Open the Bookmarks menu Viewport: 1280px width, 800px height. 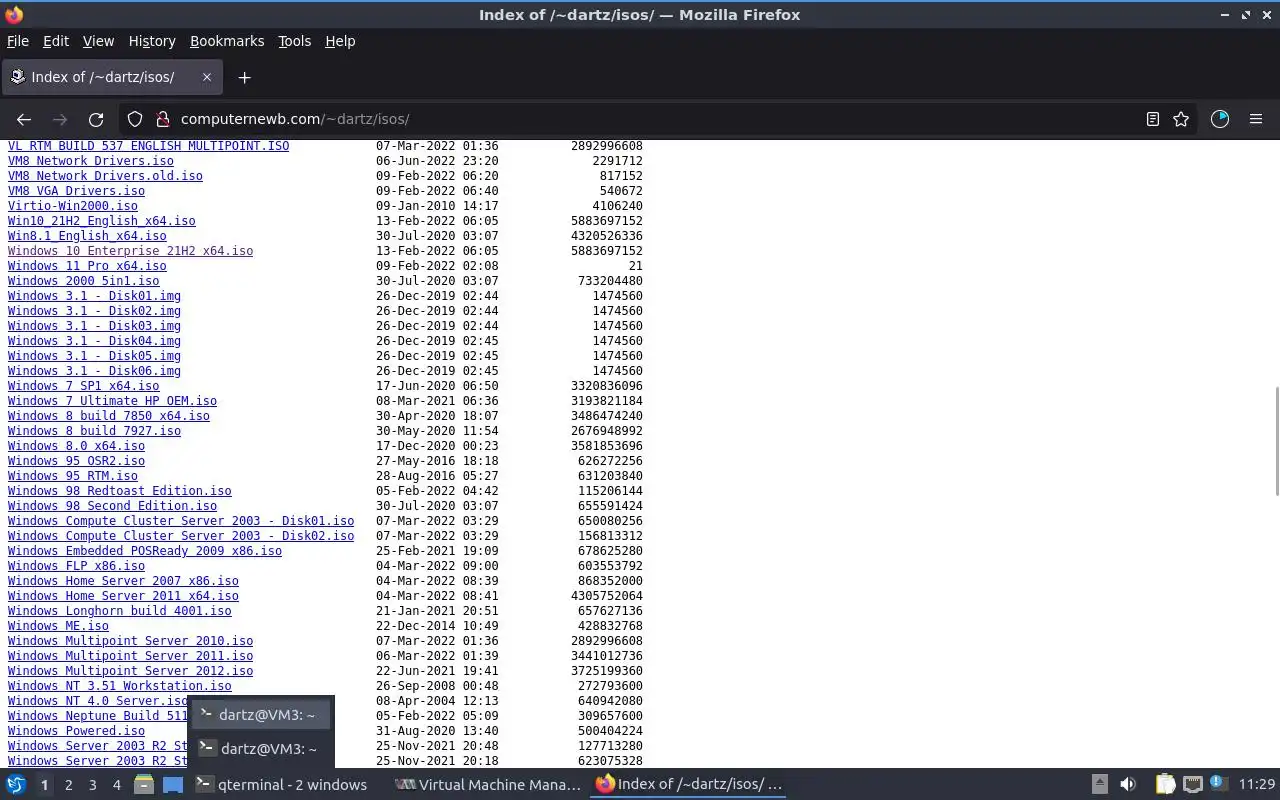[x=227, y=41]
